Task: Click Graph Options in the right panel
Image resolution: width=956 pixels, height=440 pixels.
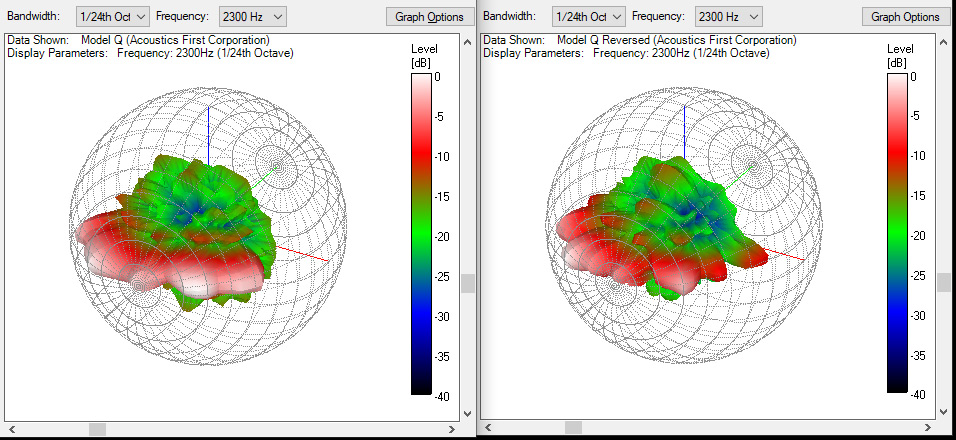Action: [905, 17]
